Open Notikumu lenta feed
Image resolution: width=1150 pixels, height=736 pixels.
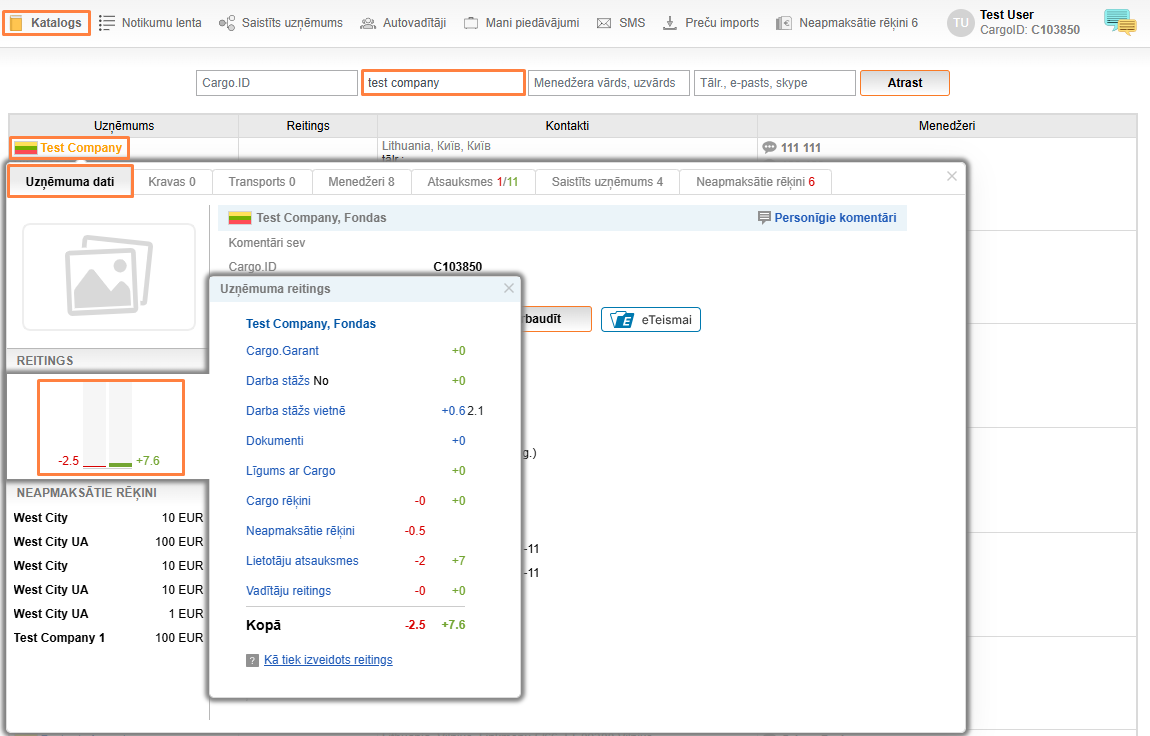point(150,23)
